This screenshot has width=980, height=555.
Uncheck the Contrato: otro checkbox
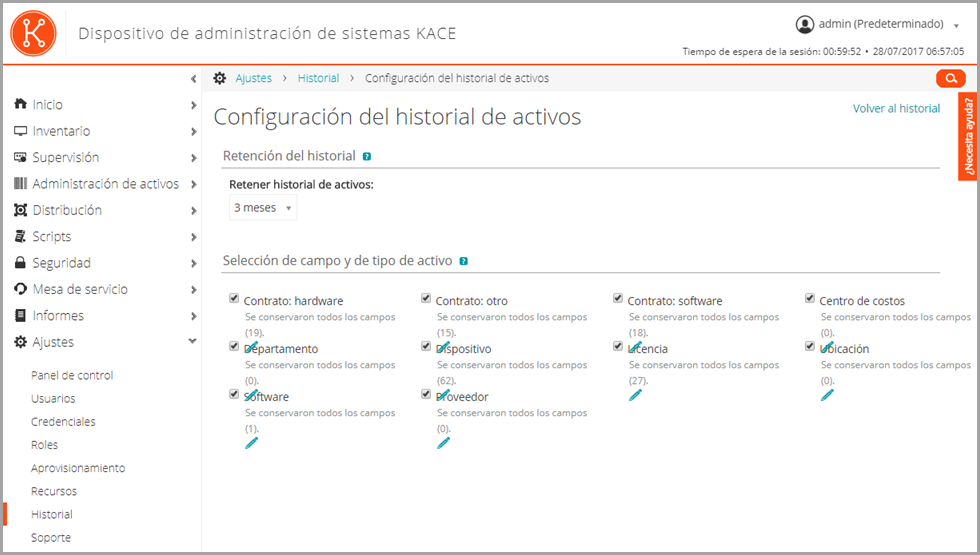[x=426, y=298]
